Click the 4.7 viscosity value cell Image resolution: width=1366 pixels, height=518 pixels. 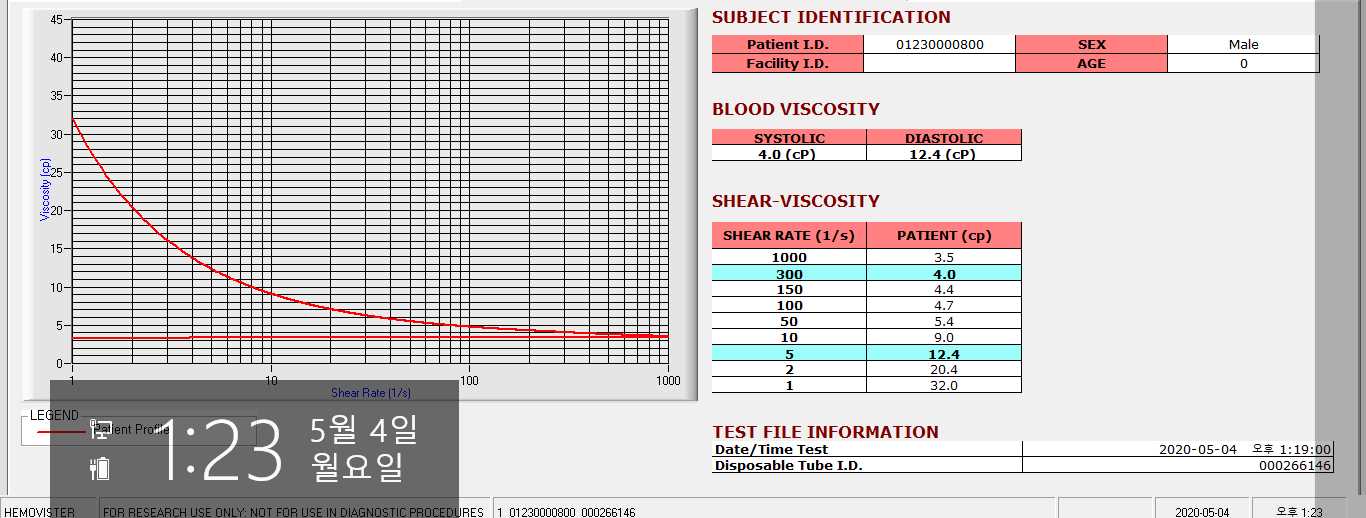click(944, 306)
